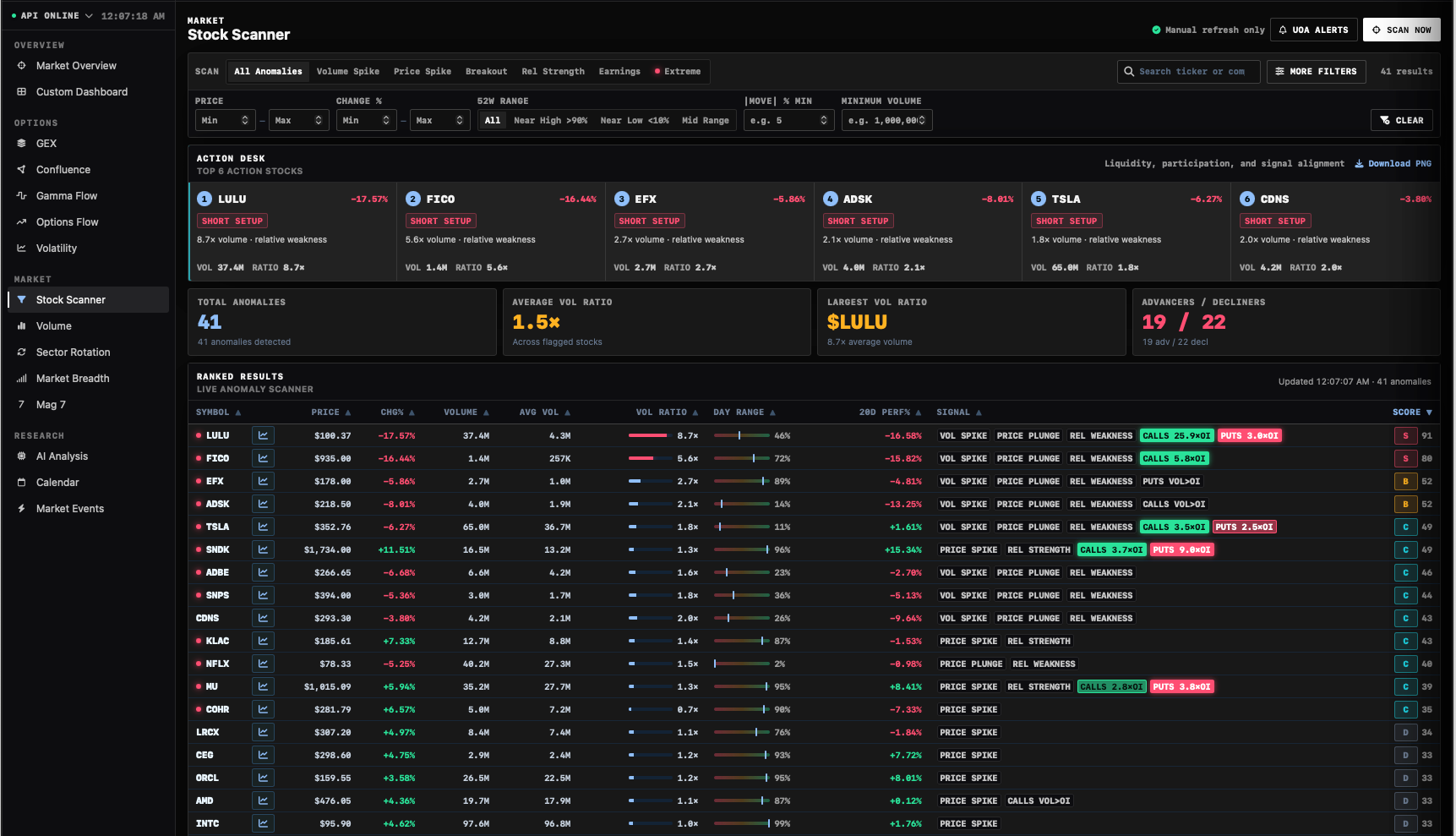Open Calendar research page
This screenshot has width=1456, height=836.
tap(88, 483)
